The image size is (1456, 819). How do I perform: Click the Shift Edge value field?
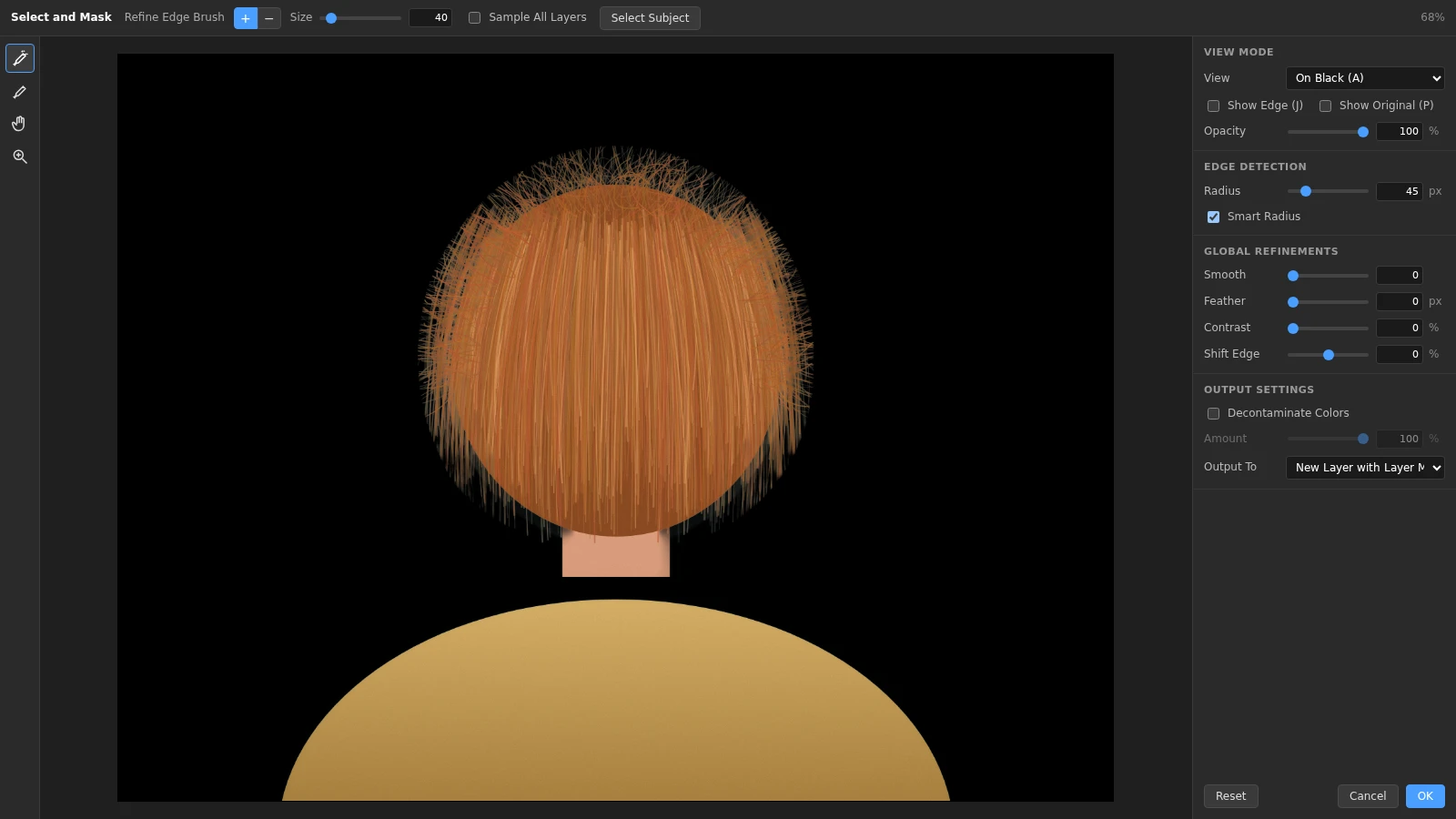pos(1400,355)
